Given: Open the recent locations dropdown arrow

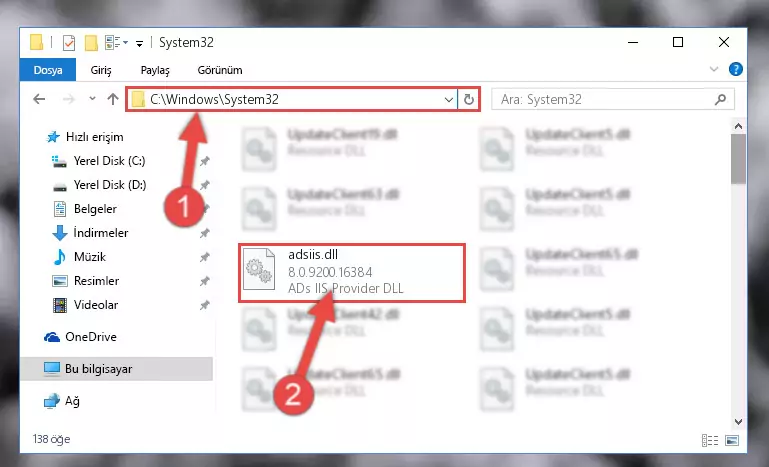Looking at the screenshot, I should [92, 99].
